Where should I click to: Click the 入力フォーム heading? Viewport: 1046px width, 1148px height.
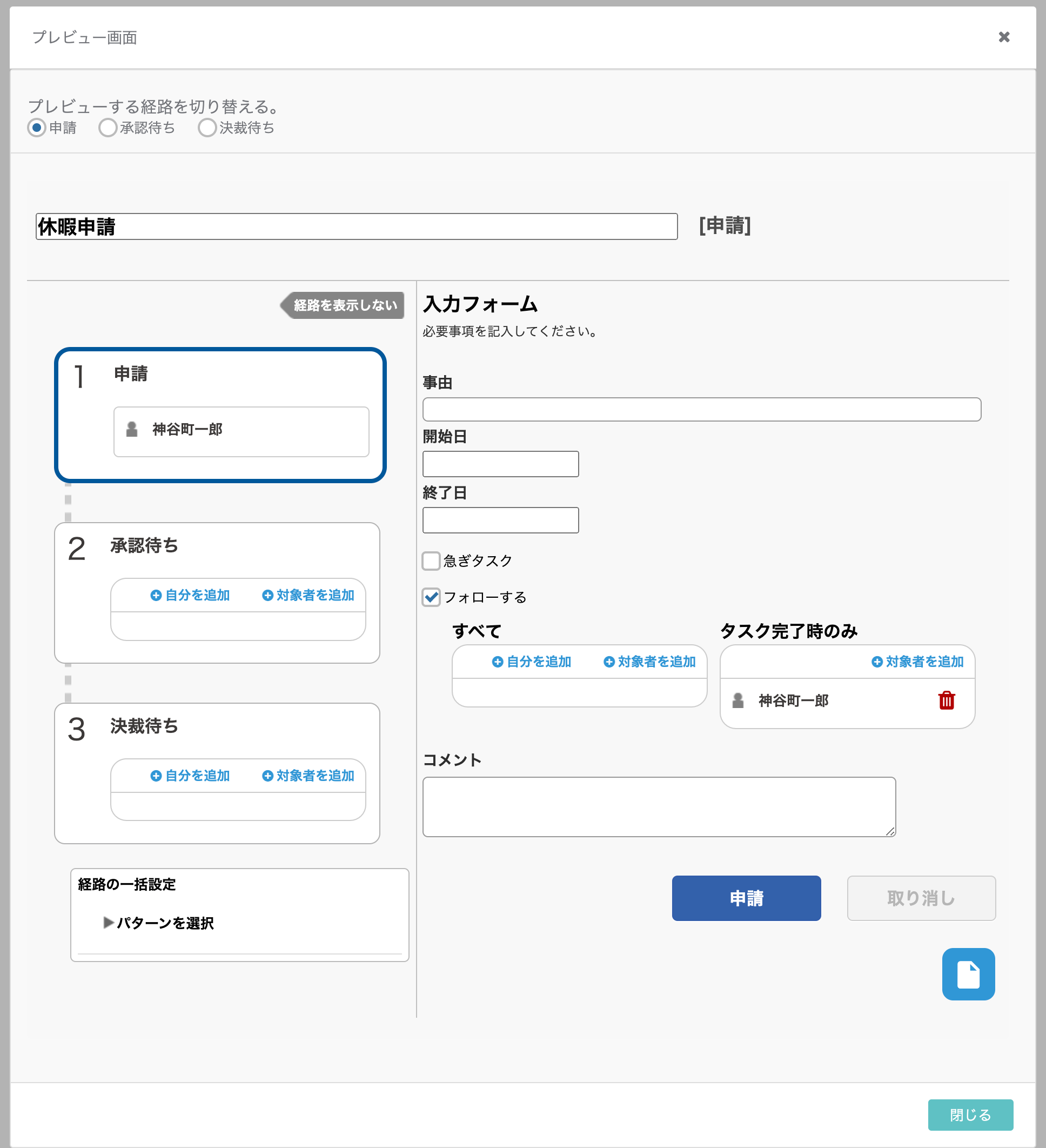[480, 304]
